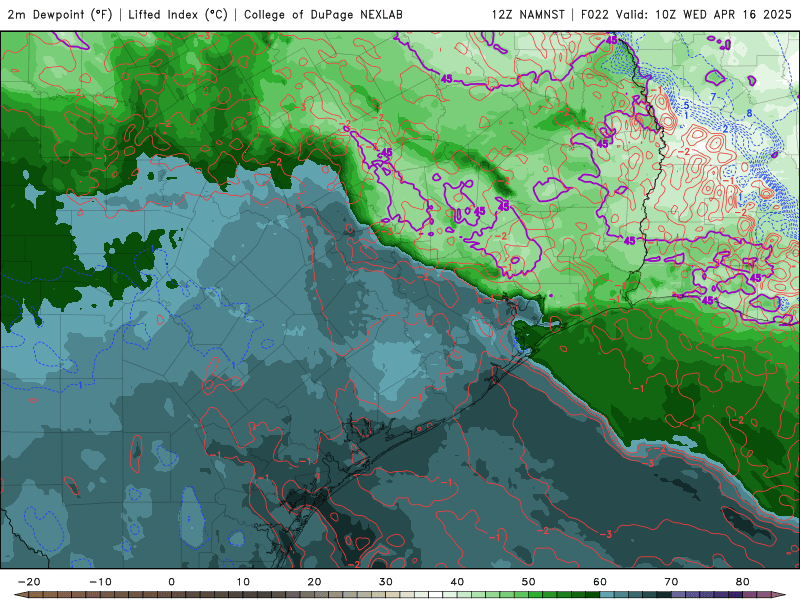
Task: Click the -20 value on the color scale
Action: click(x=29, y=582)
